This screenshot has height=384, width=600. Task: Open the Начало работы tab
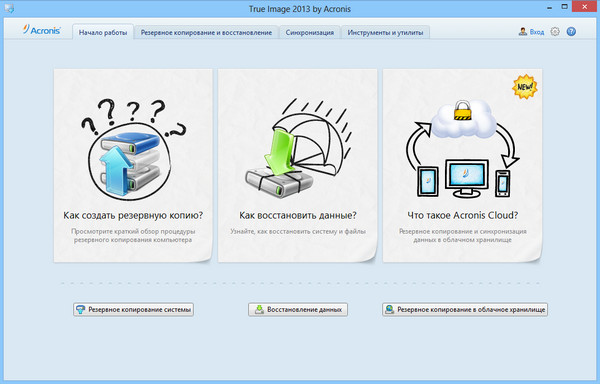pos(103,33)
